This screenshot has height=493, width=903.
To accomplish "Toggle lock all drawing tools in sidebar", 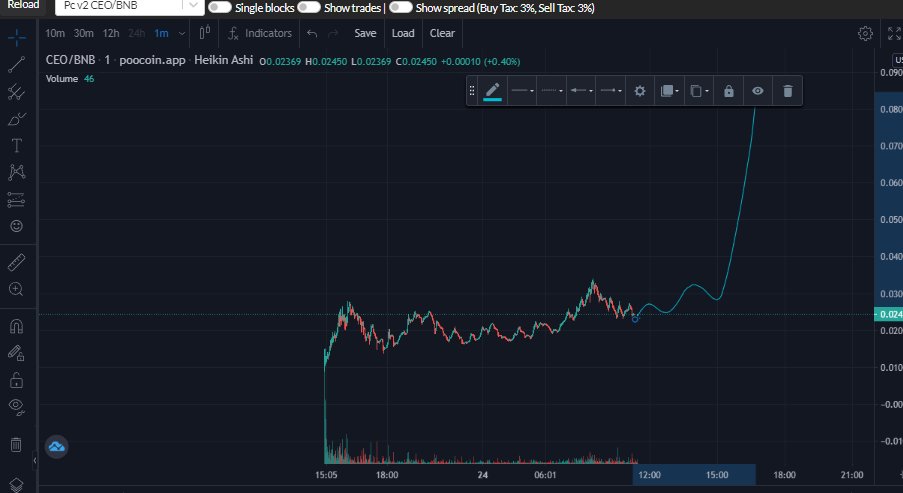I will click(x=17, y=380).
